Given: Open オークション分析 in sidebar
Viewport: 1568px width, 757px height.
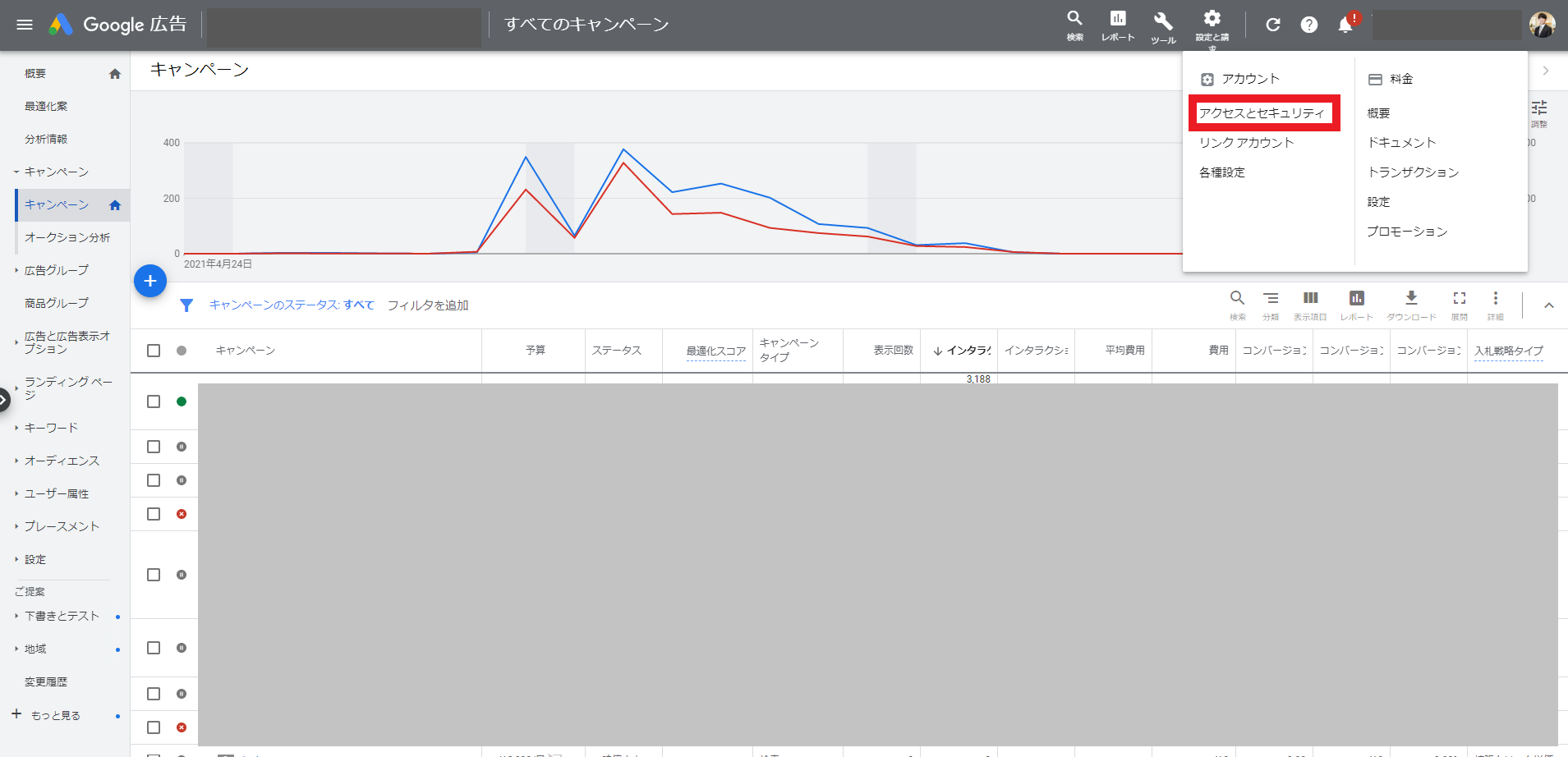Looking at the screenshot, I should [67, 237].
